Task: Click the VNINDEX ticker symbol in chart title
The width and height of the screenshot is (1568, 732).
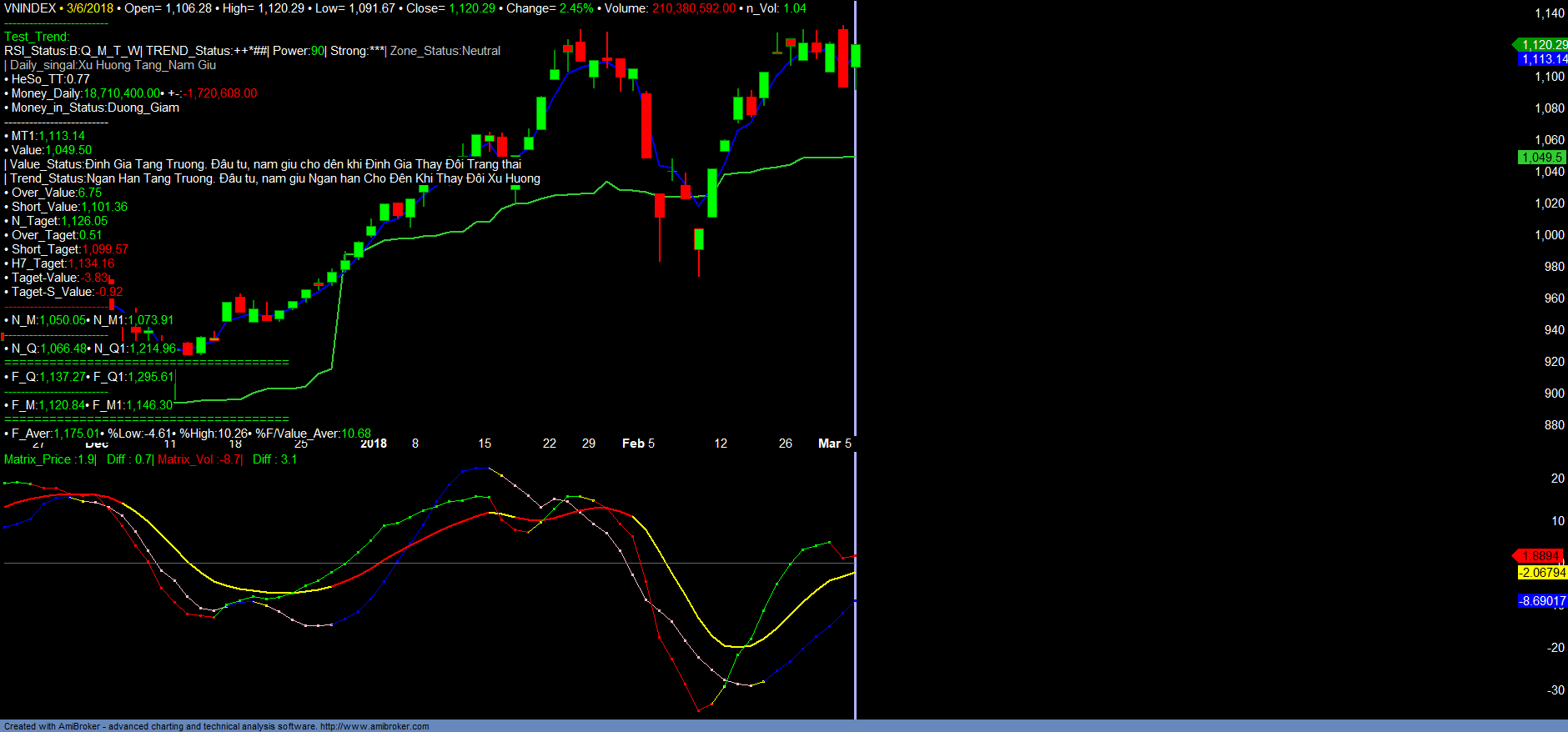Action: point(30,8)
